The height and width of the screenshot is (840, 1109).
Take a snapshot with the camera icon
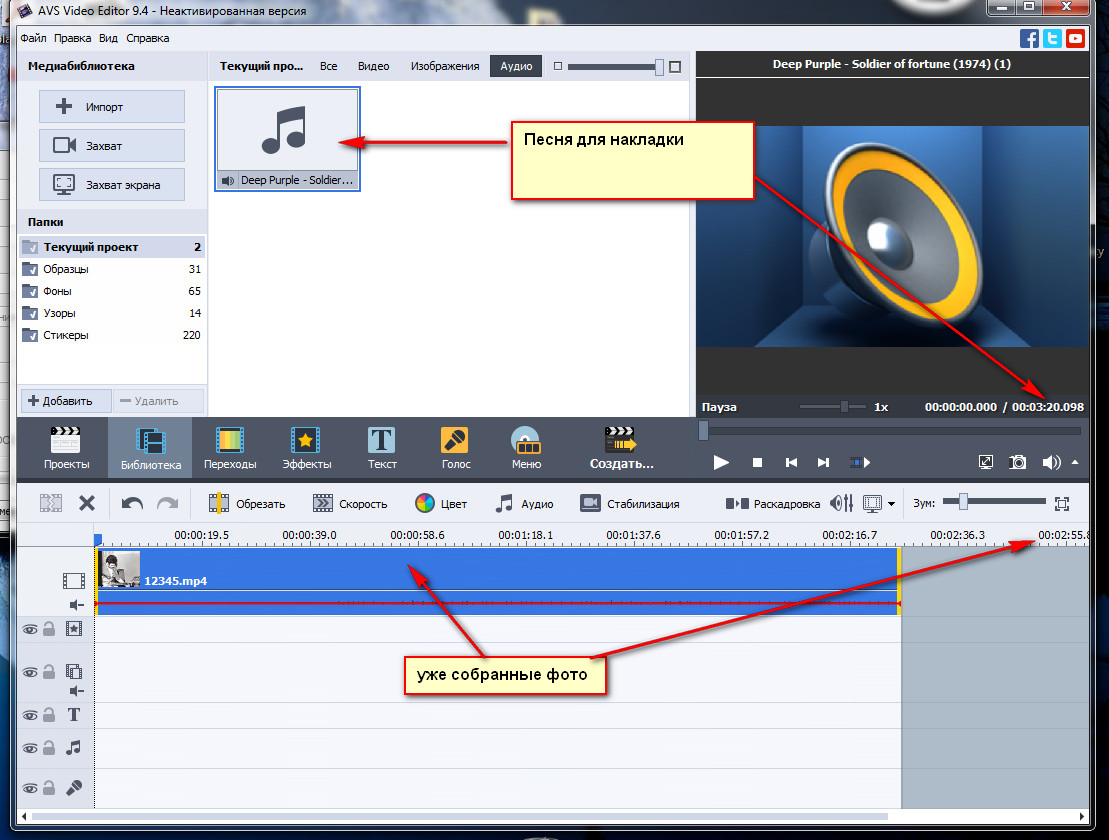(1018, 462)
